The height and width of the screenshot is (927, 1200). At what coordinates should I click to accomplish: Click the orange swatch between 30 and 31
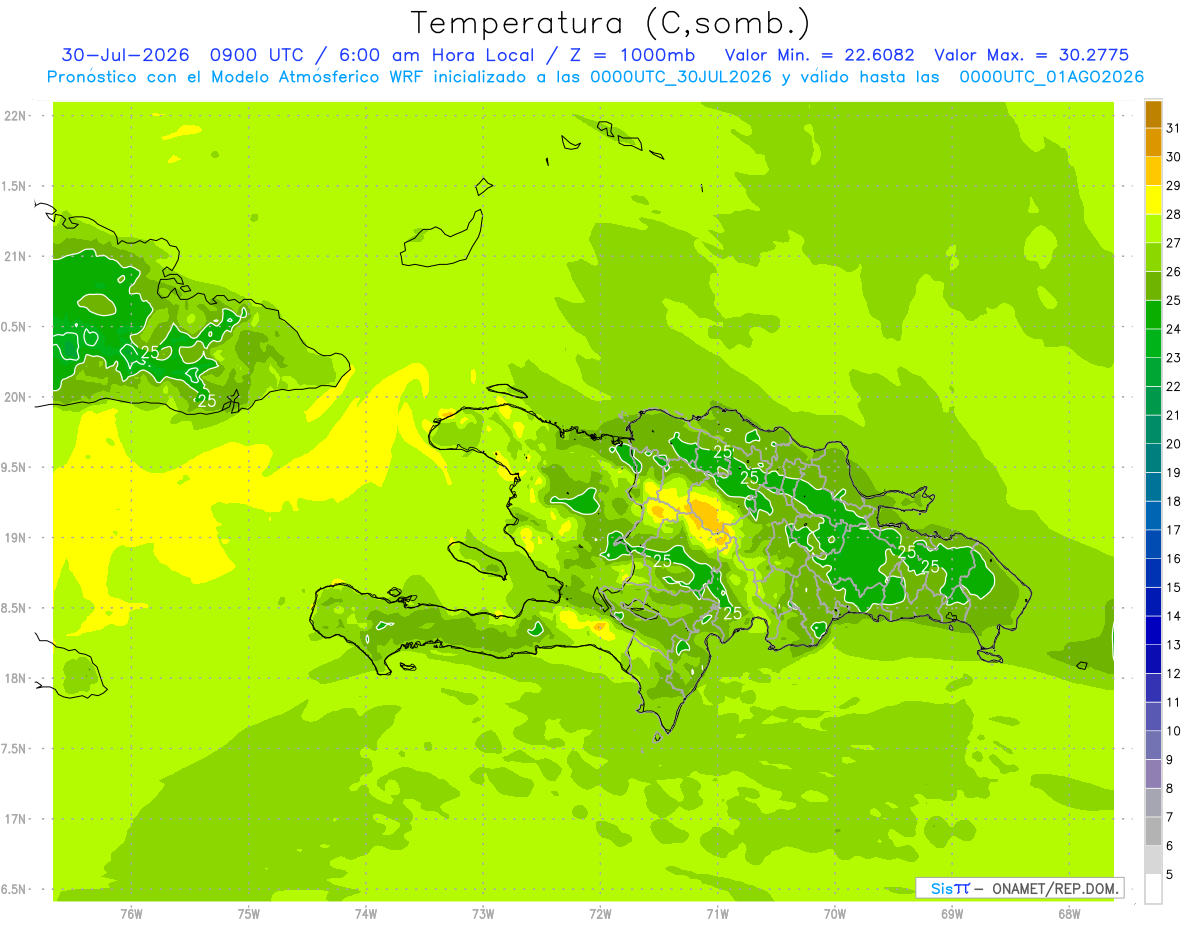pos(1153,143)
